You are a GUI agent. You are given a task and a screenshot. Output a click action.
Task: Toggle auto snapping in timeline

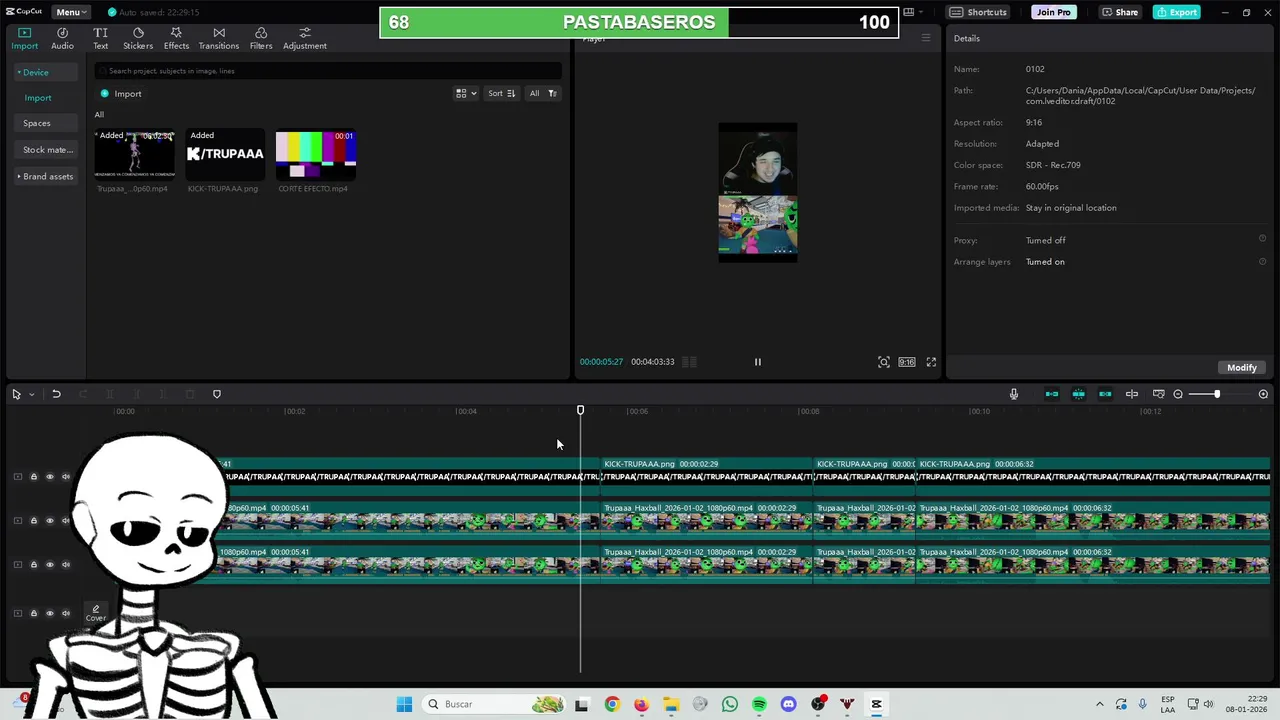(1079, 394)
